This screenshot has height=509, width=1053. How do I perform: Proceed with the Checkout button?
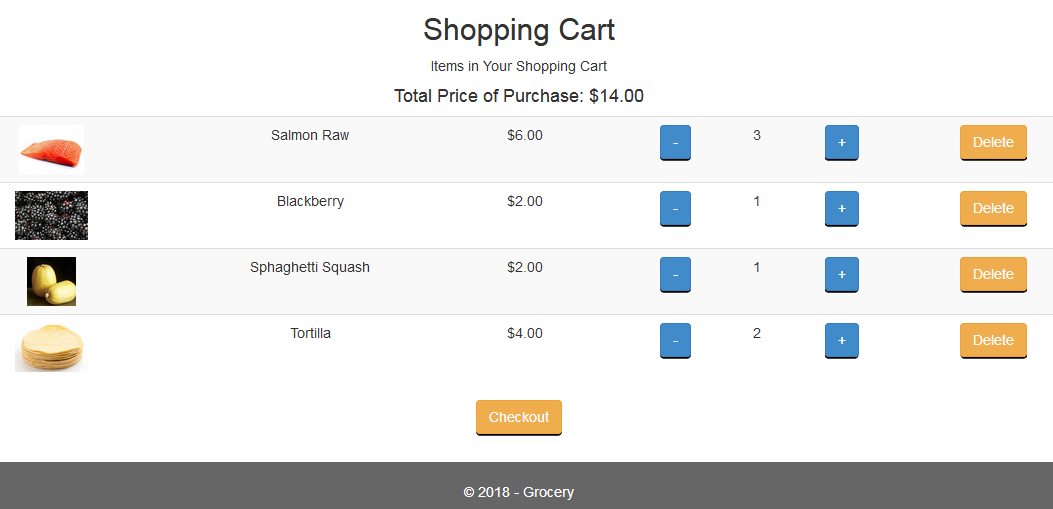[x=518, y=418]
